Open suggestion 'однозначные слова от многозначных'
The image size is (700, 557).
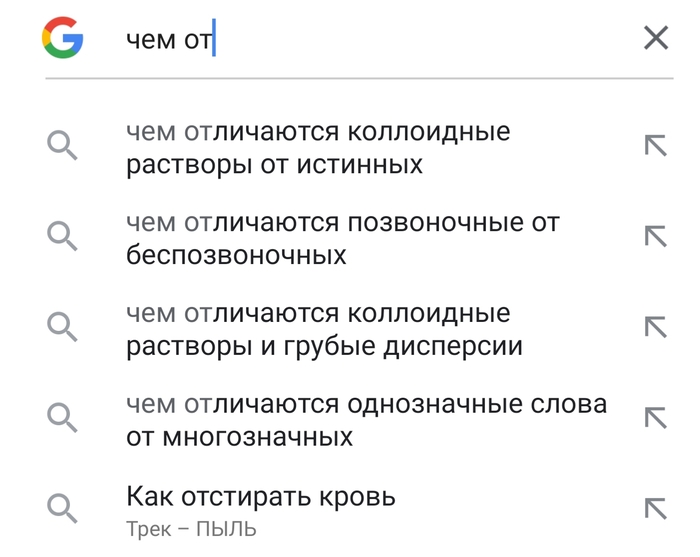(366, 420)
